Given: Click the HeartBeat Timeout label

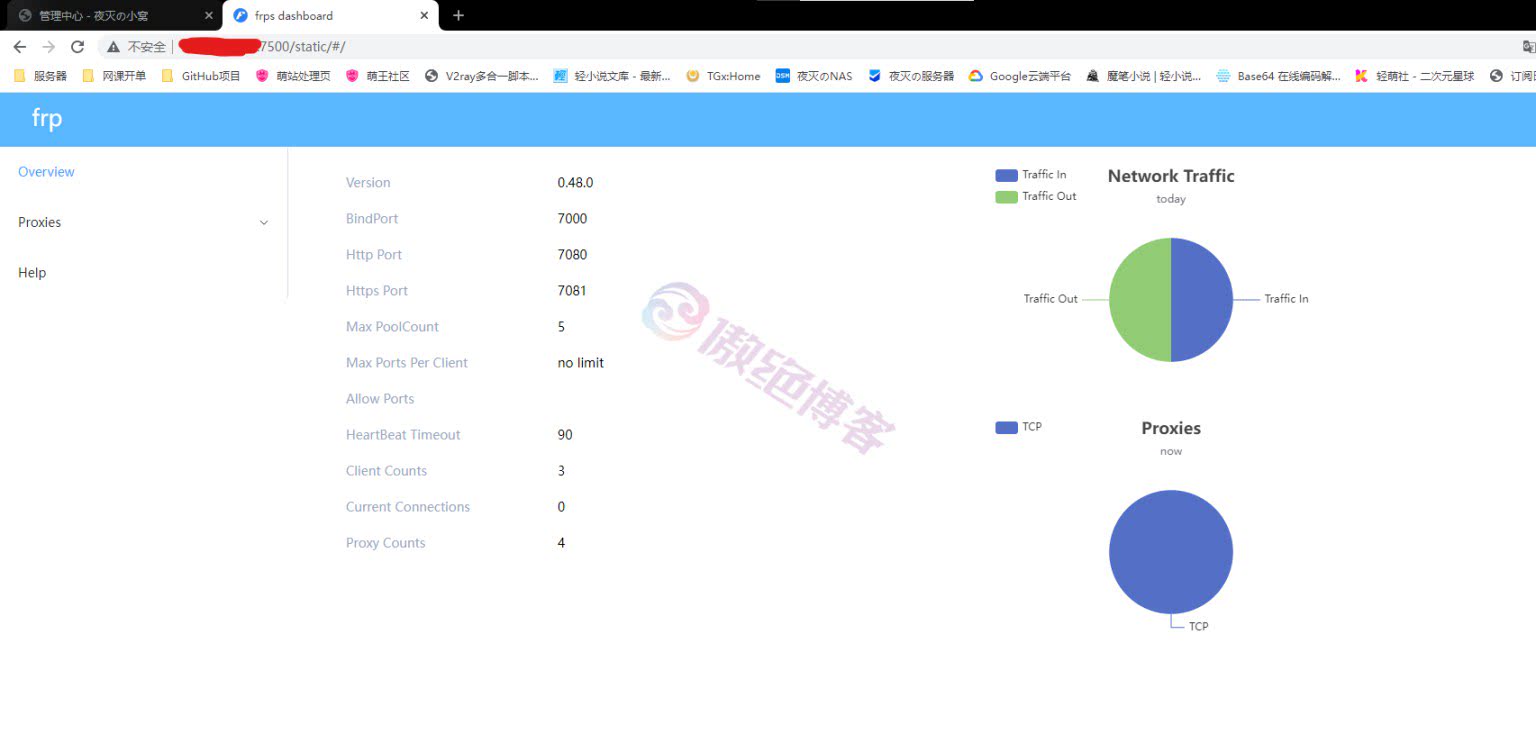Looking at the screenshot, I should tap(403, 434).
